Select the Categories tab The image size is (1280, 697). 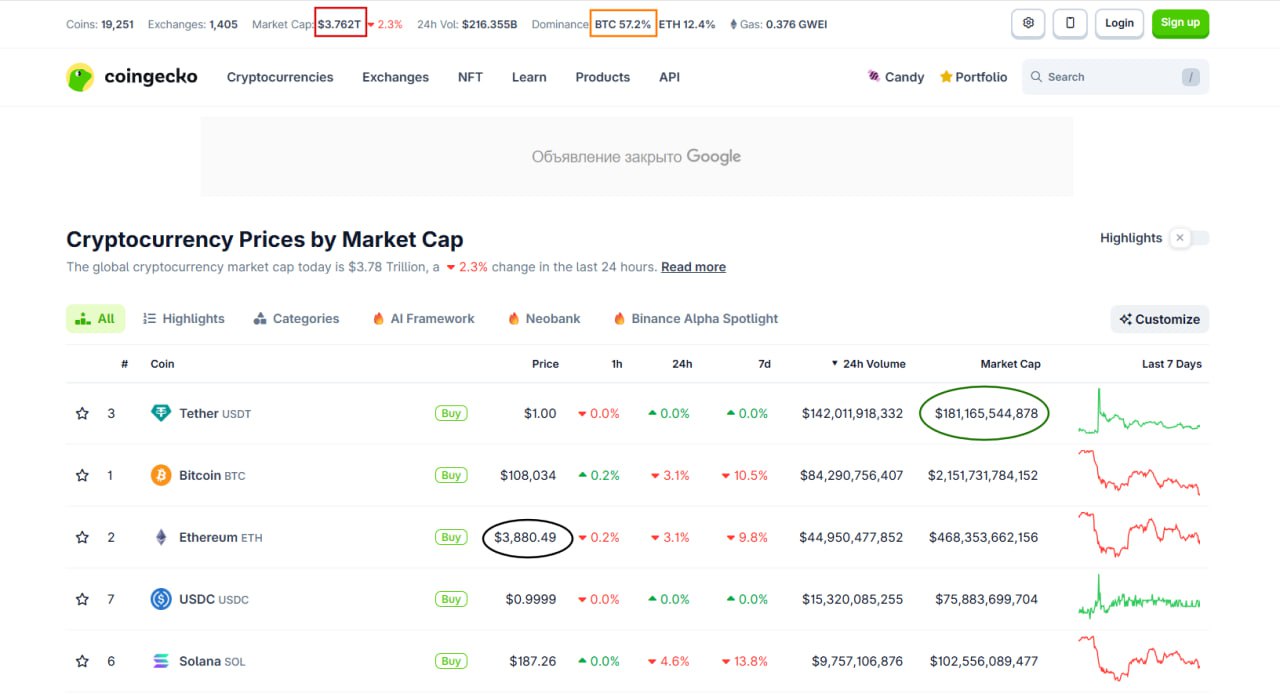(x=296, y=319)
